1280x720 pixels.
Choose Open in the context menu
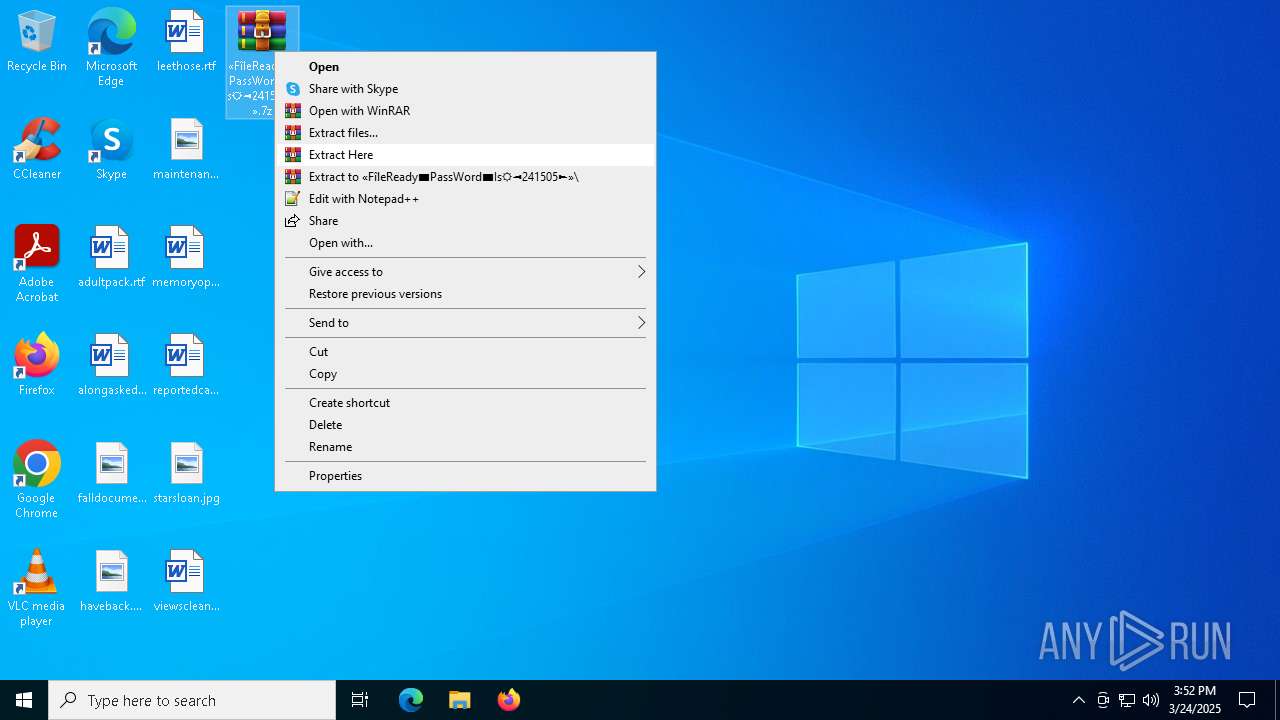point(465,67)
